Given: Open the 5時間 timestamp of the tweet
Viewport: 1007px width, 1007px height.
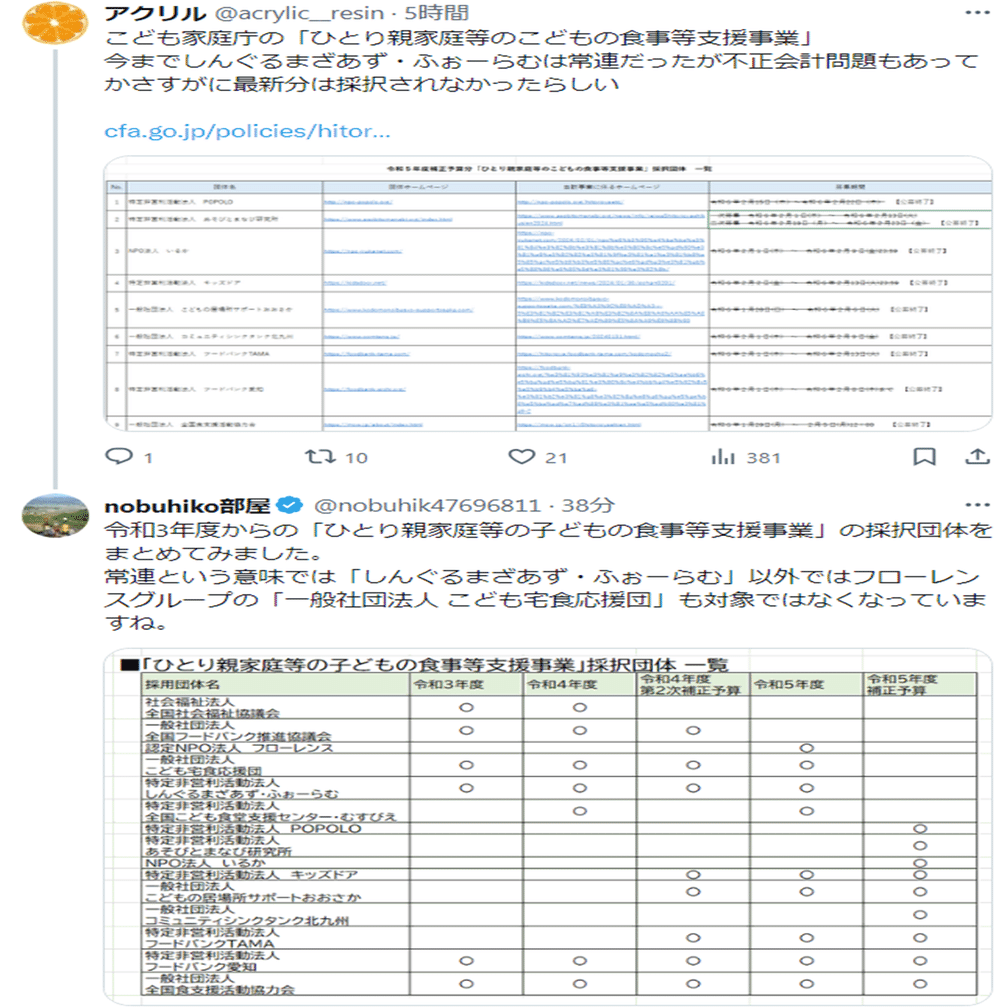Looking at the screenshot, I should coord(436,13).
